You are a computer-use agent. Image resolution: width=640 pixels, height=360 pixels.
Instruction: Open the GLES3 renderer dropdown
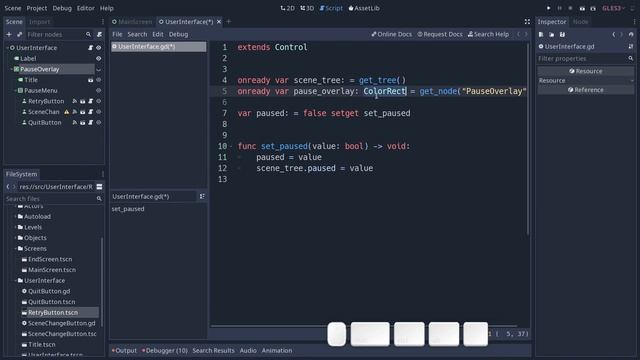(x=613, y=8)
